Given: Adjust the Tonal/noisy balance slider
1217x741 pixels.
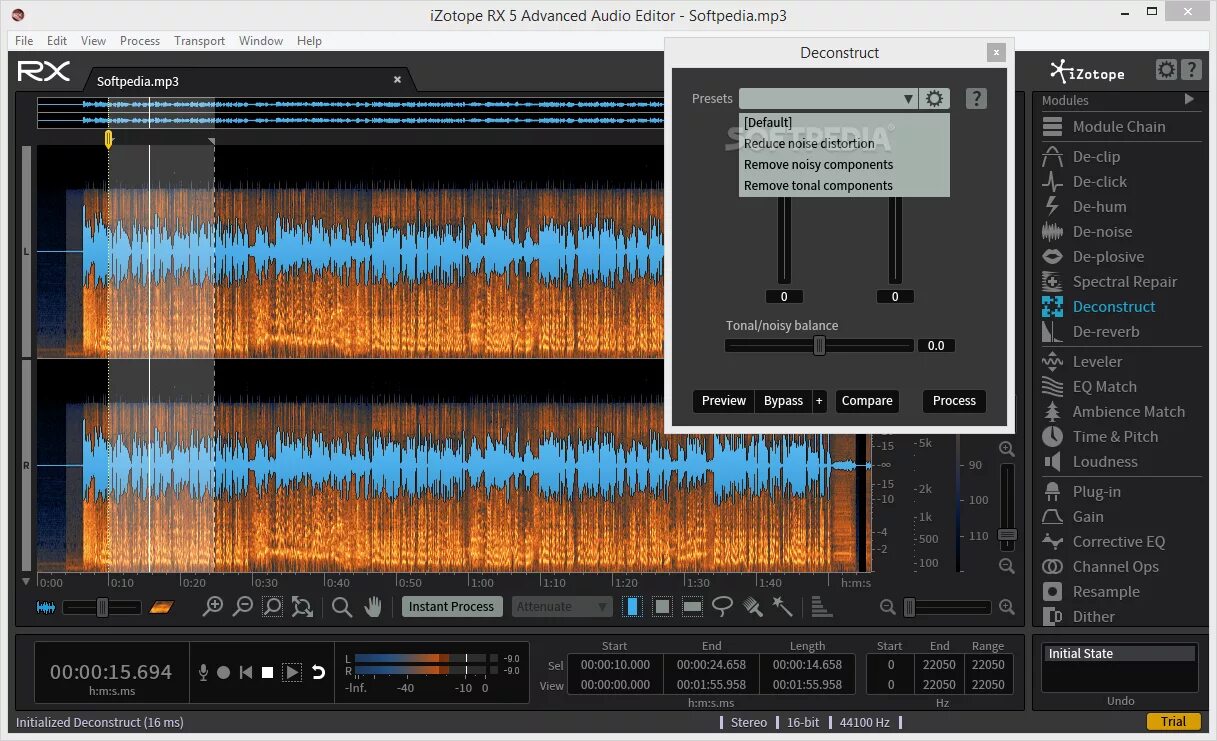Looking at the screenshot, I should [x=820, y=346].
